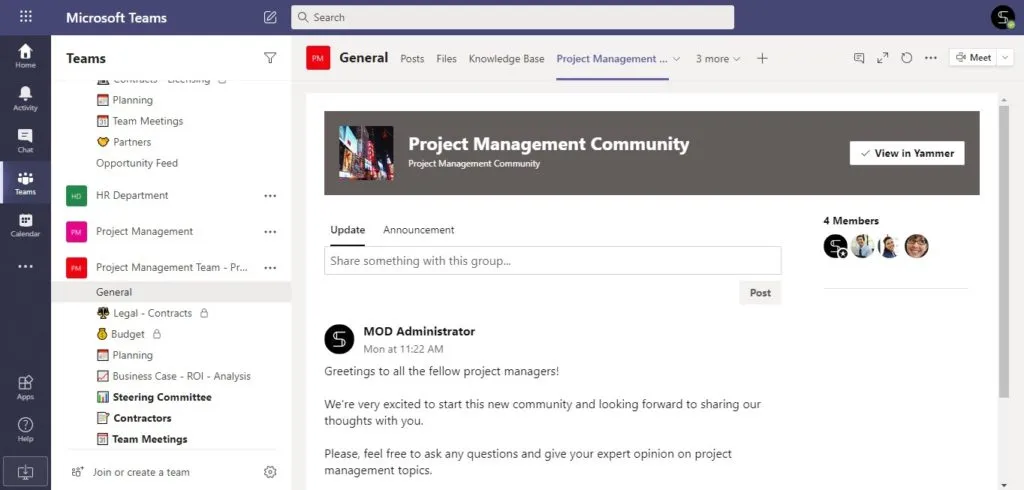Switch to the Files tab
The height and width of the screenshot is (490, 1024).
tap(446, 59)
